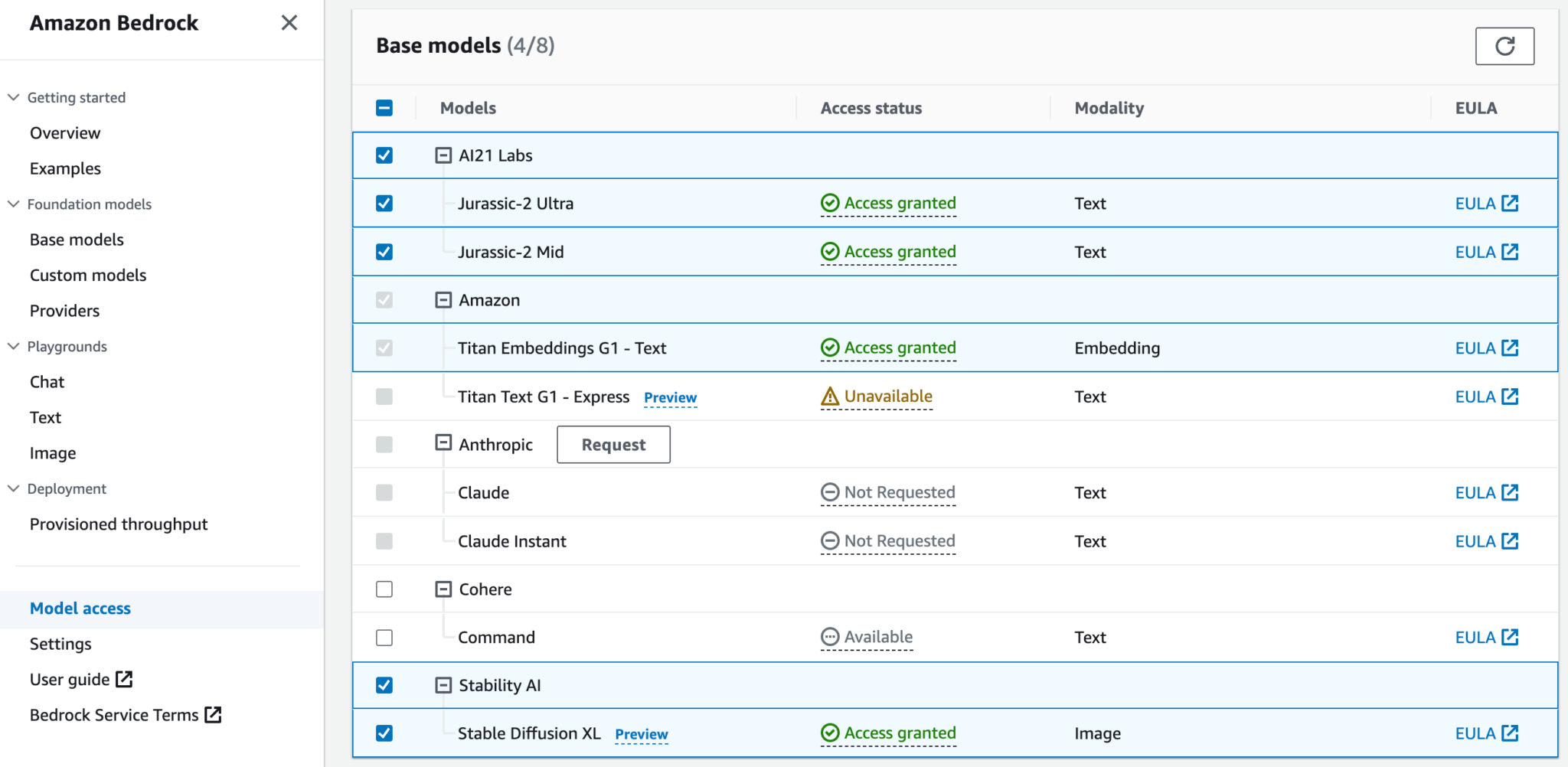Open the EULA external link for Stable Diffusion XL
This screenshot has height=767, width=1568.
1486,733
